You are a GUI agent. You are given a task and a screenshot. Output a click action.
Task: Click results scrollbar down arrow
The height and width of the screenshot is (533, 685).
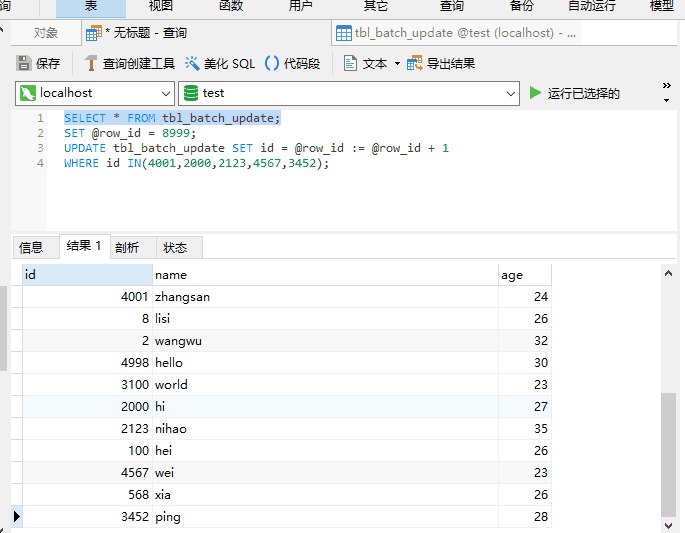click(668, 525)
